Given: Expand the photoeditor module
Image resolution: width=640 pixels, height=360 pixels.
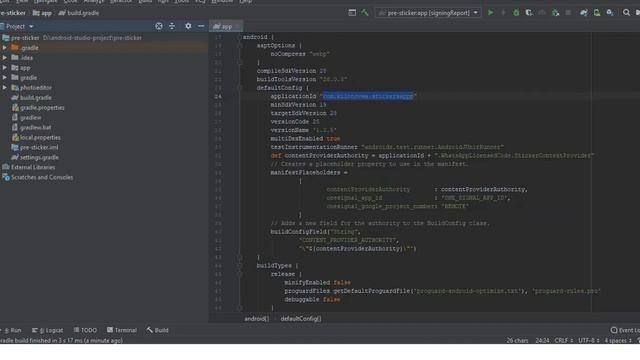Looking at the screenshot, I should click(5, 87).
